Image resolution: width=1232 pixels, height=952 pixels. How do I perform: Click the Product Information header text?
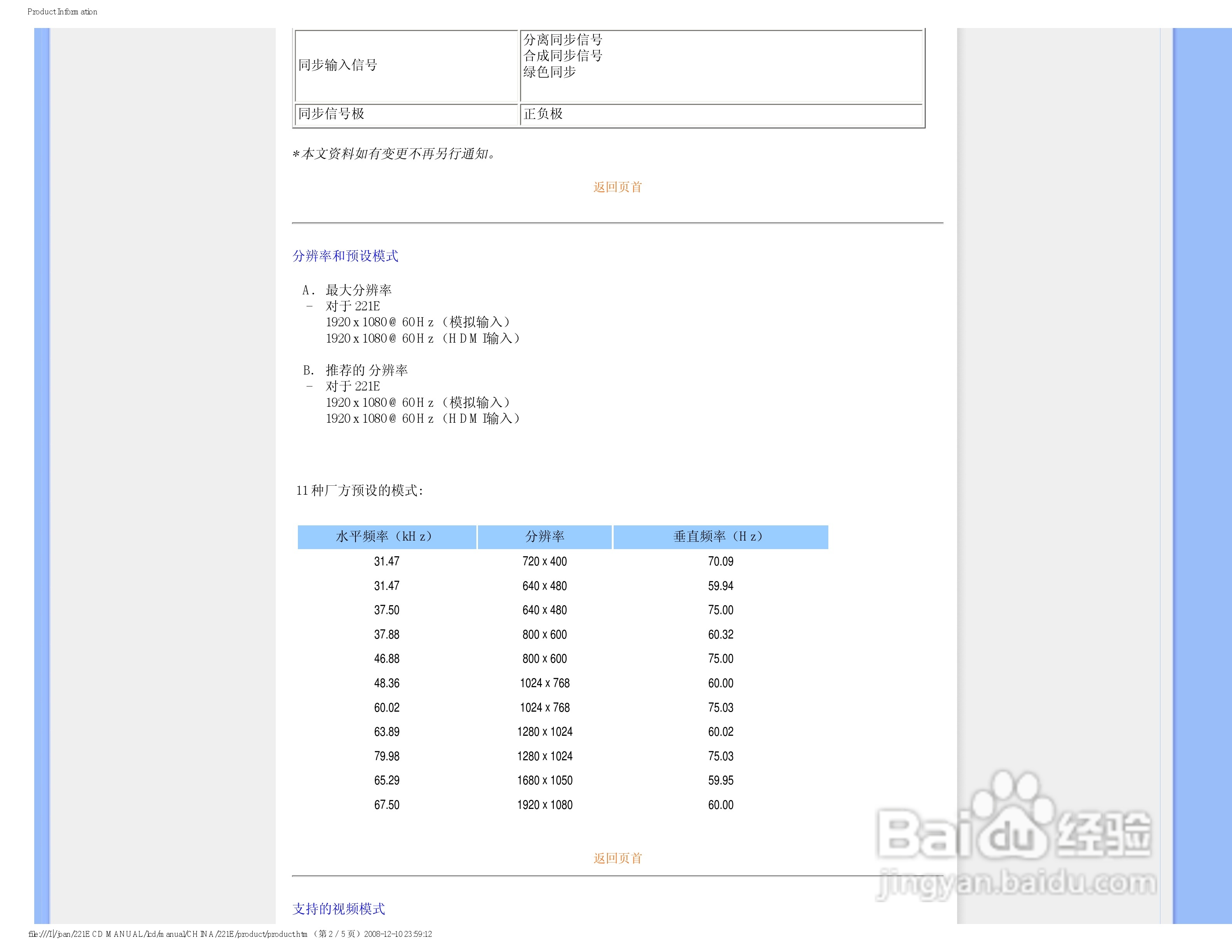[x=62, y=12]
